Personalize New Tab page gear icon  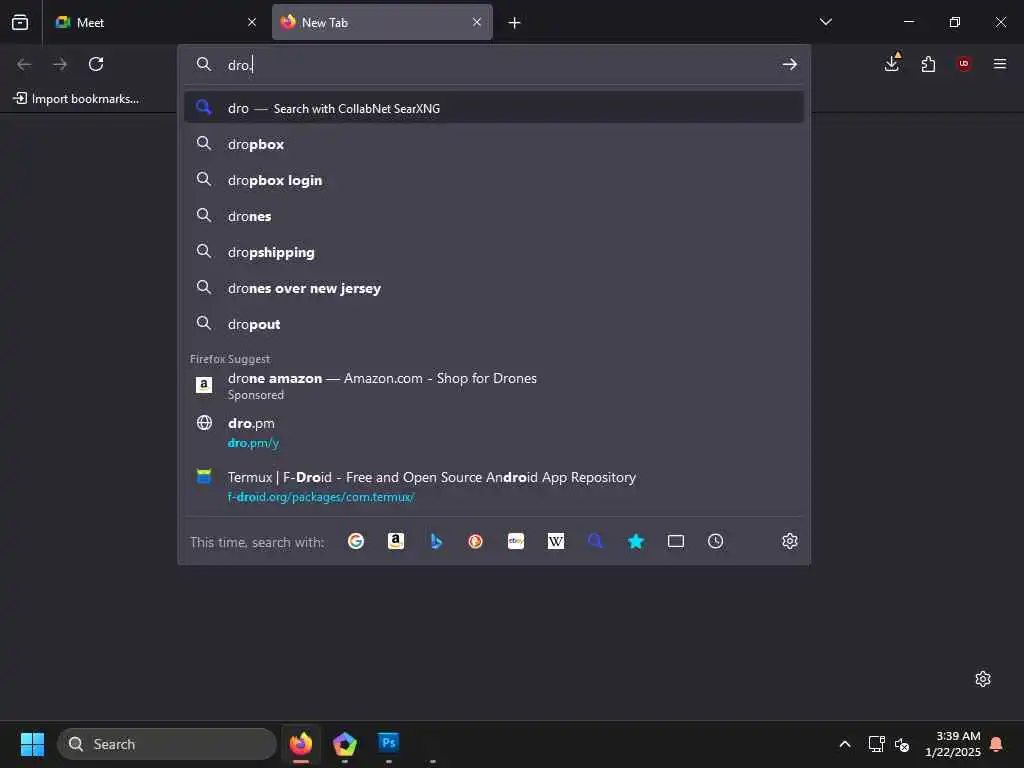983,679
